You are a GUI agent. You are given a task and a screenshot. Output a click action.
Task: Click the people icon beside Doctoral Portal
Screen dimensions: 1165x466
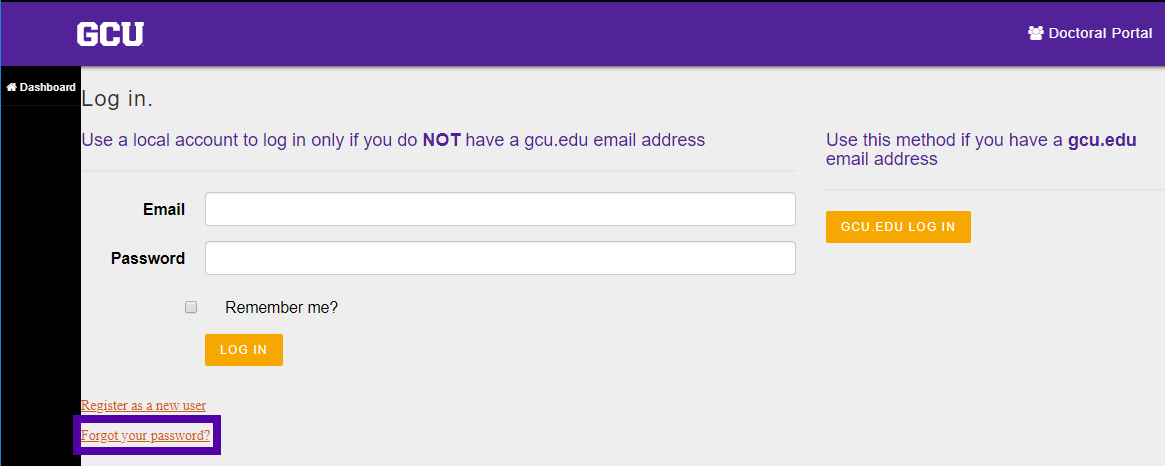[x=1036, y=33]
